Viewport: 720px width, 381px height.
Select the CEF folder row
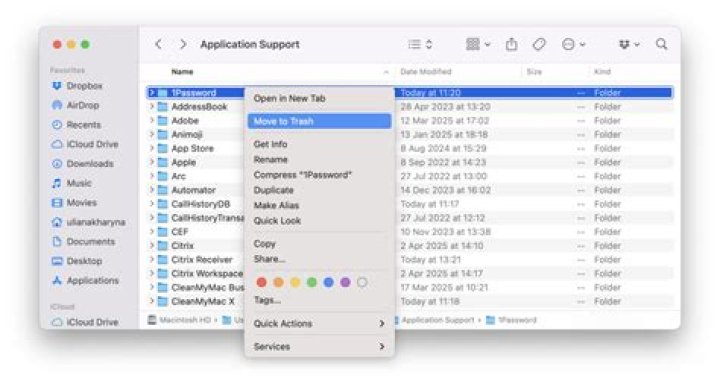coord(410,232)
